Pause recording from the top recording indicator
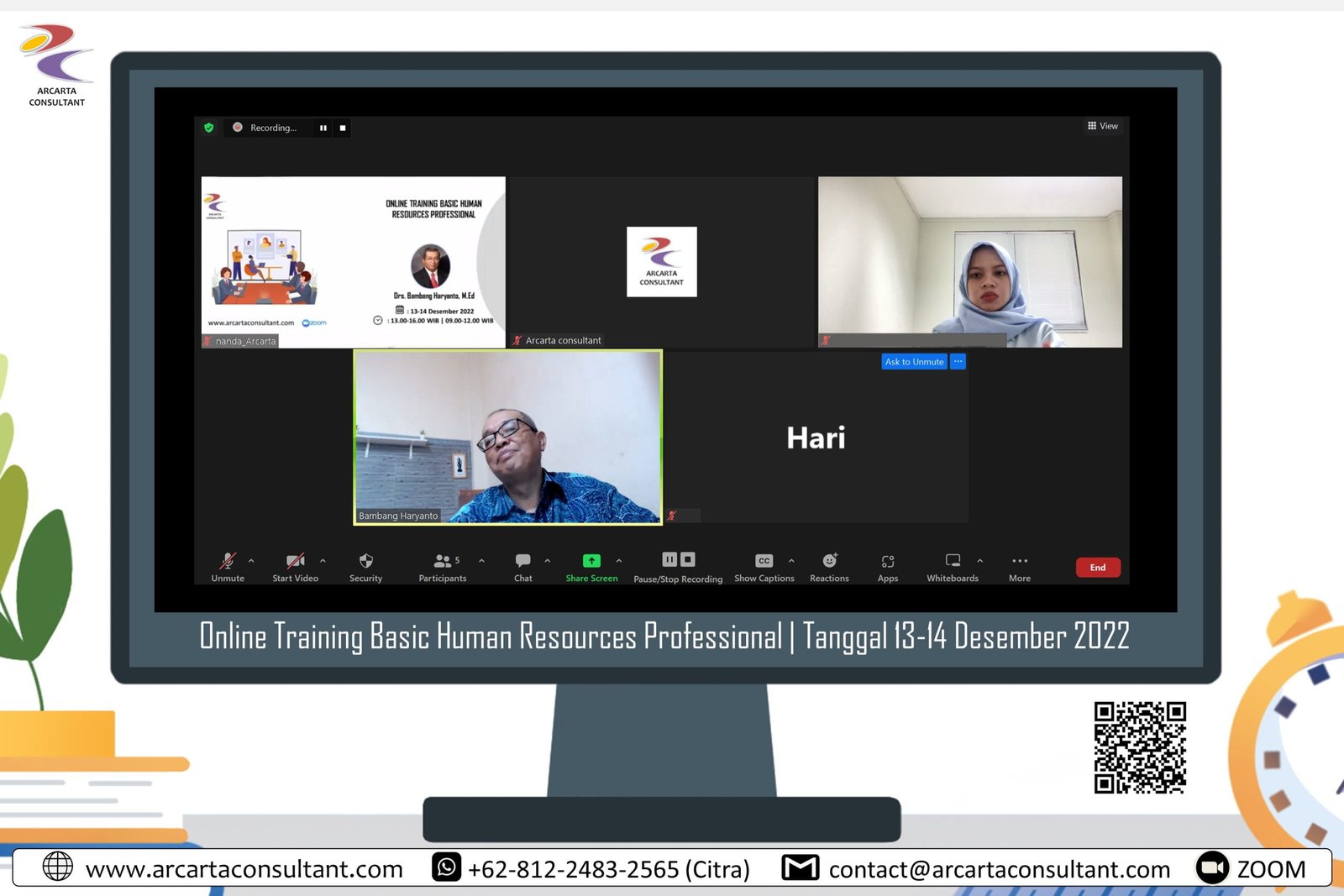This screenshot has width=1344, height=896. (x=323, y=128)
